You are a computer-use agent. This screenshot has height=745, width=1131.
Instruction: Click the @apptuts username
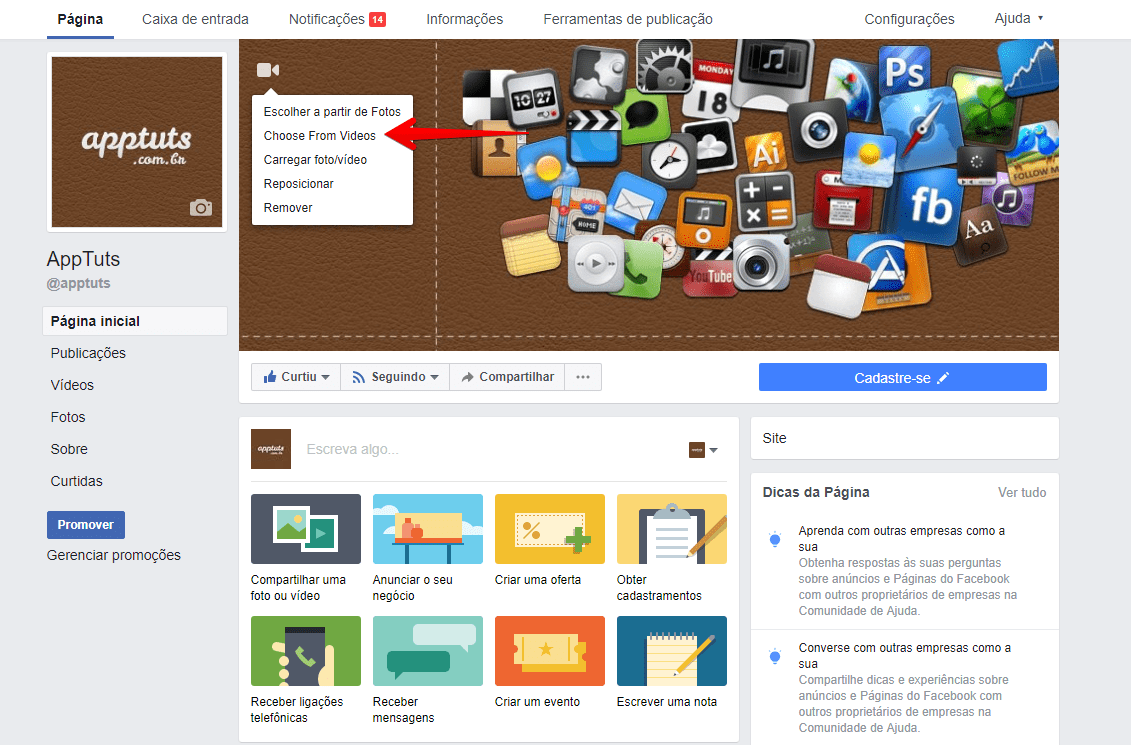click(79, 283)
